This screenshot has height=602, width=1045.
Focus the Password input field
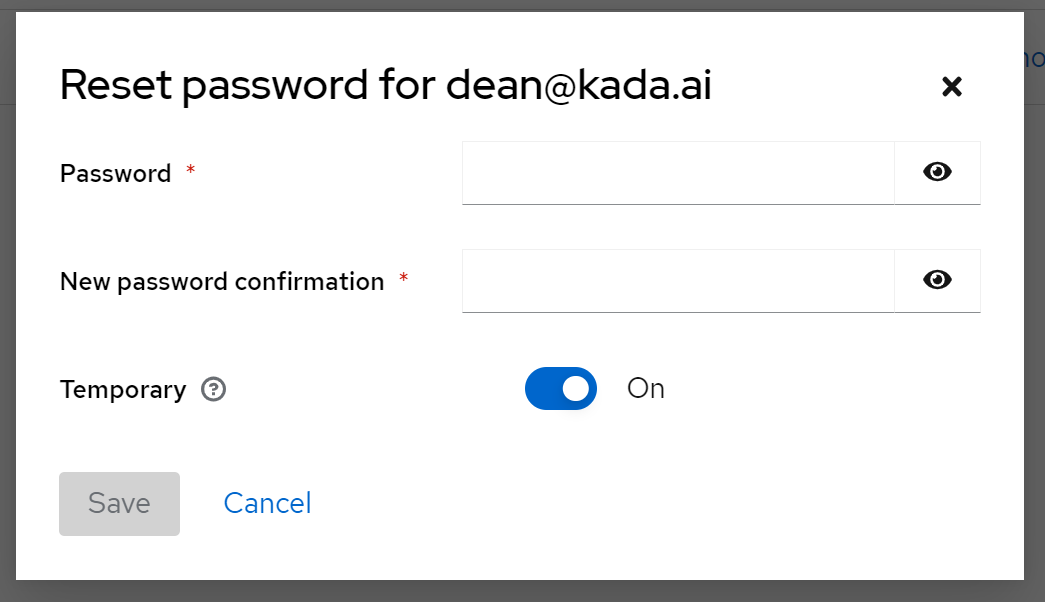pyautogui.click(x=678, y=173)
